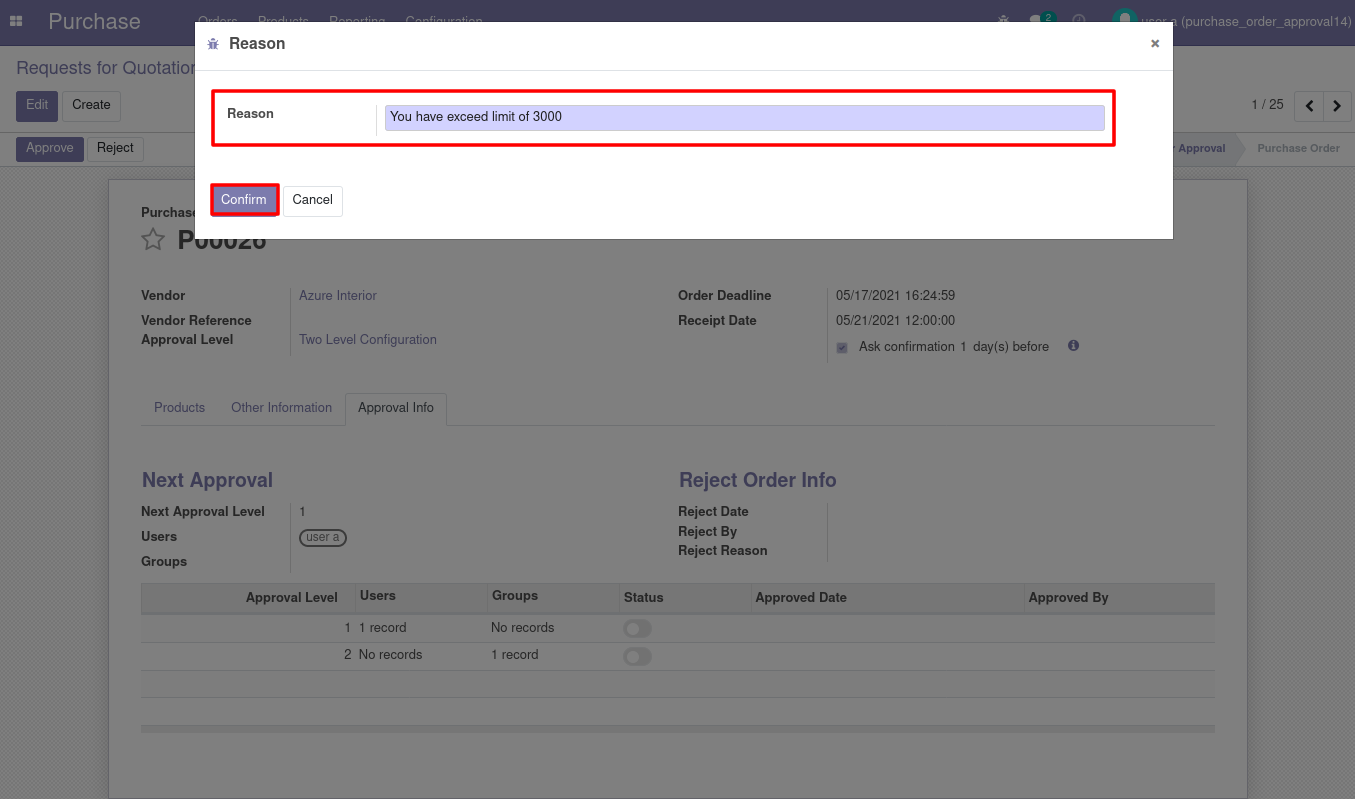Image resolution: width=1355 pixels, height=799 pixels.
Task: Open the apps grid menu icon
Action: pyautogui.click(x=16, y=21)
